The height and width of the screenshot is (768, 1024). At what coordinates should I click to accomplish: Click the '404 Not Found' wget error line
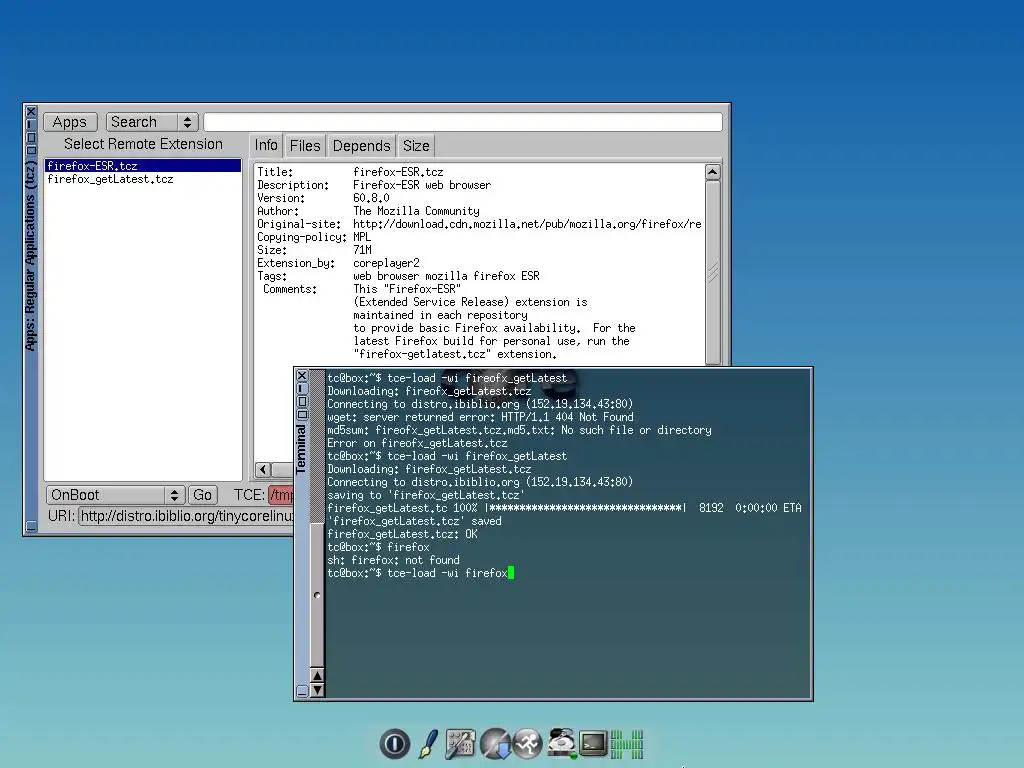point(480,417)
